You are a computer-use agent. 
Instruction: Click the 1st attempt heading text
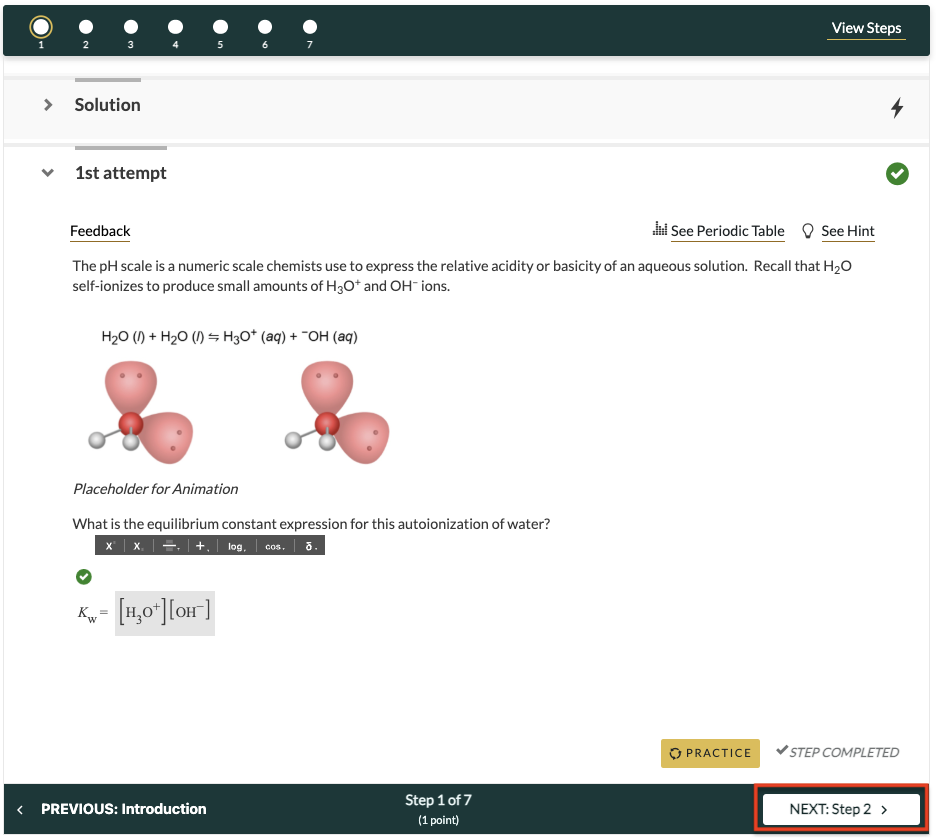tap(121, 173)
